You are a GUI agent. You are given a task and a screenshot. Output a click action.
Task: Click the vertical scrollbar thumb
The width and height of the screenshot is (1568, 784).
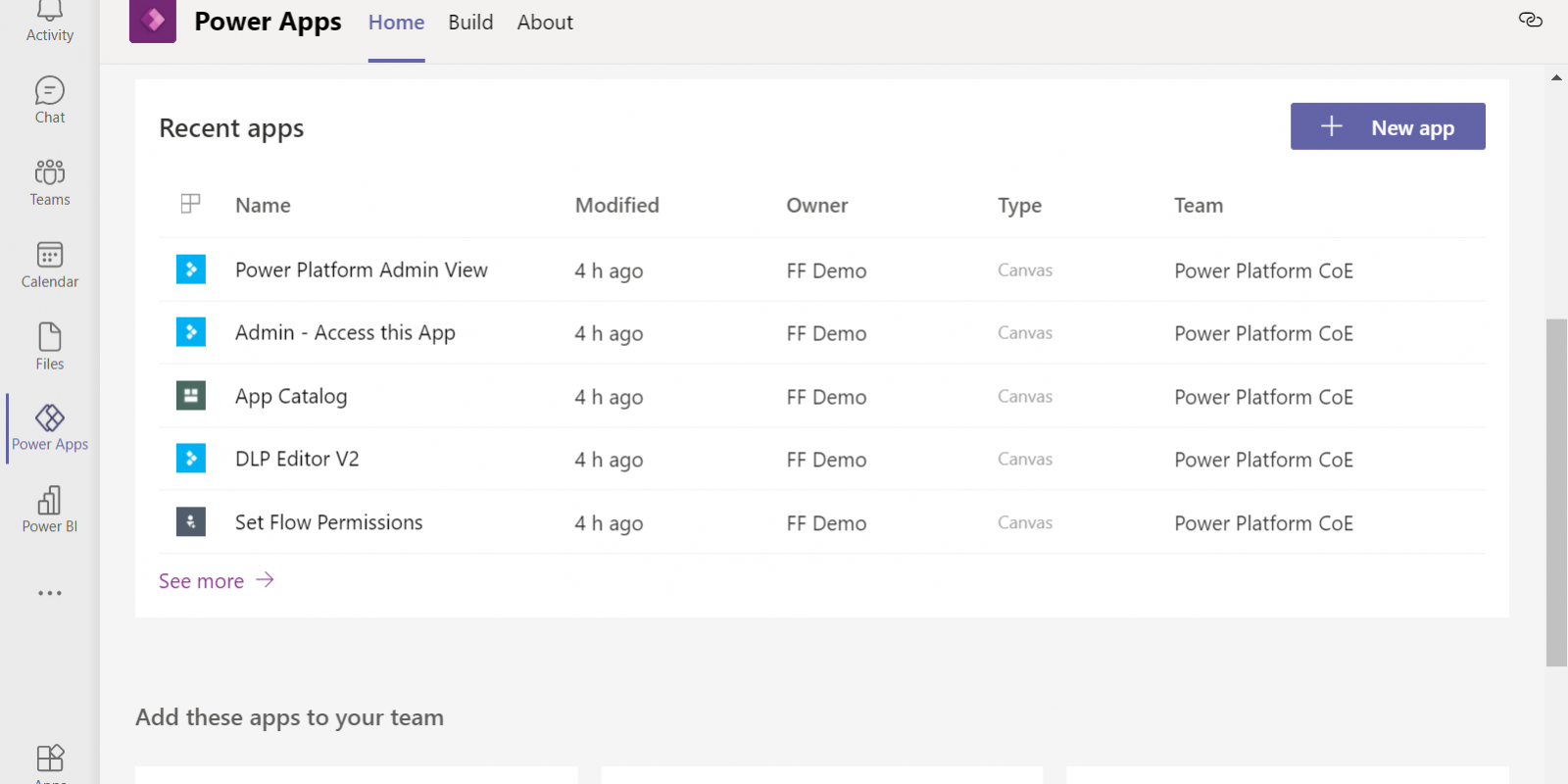(x=1556, y=492)
